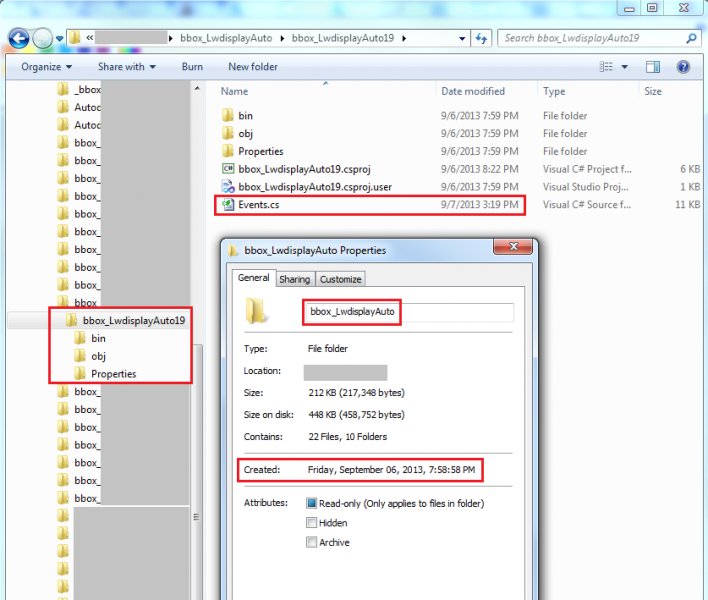Image resolution: width=708 pixels, height=600 pixels.
Task: Click the '22 Files, 10 Folders' text
Action: 348,437
